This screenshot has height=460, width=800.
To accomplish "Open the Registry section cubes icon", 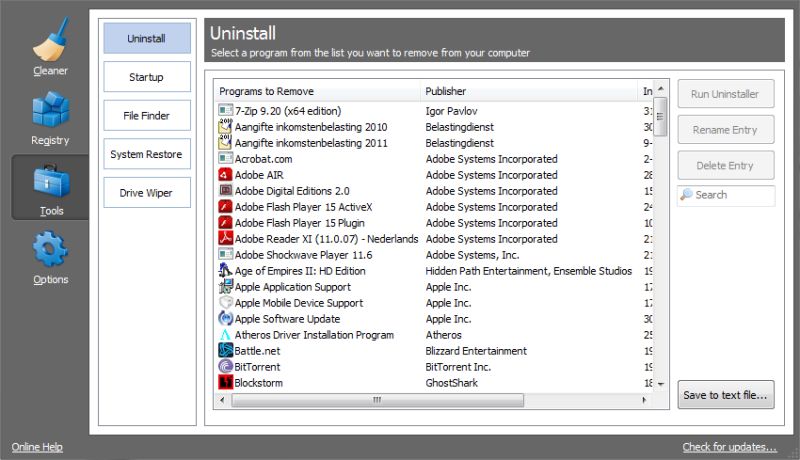I will pyautogui.click(x=50, y=109).
